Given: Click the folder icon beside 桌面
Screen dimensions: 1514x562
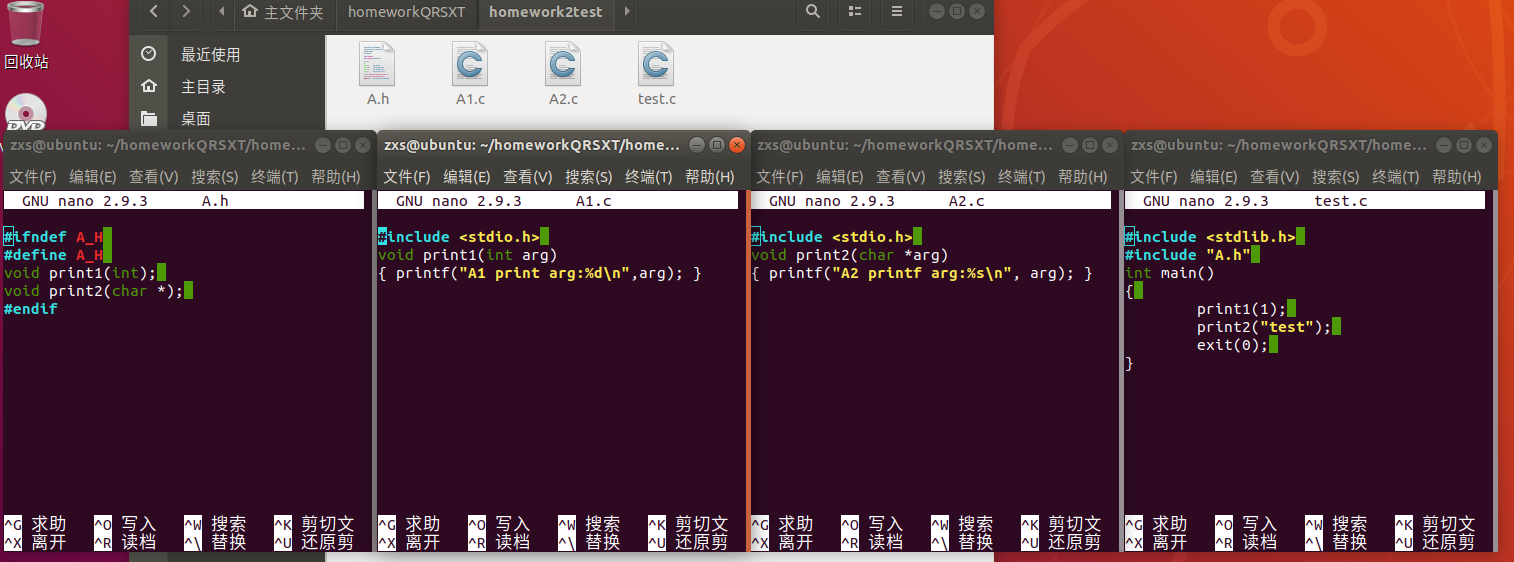Looking at the screenshot, I should [149, 118].
